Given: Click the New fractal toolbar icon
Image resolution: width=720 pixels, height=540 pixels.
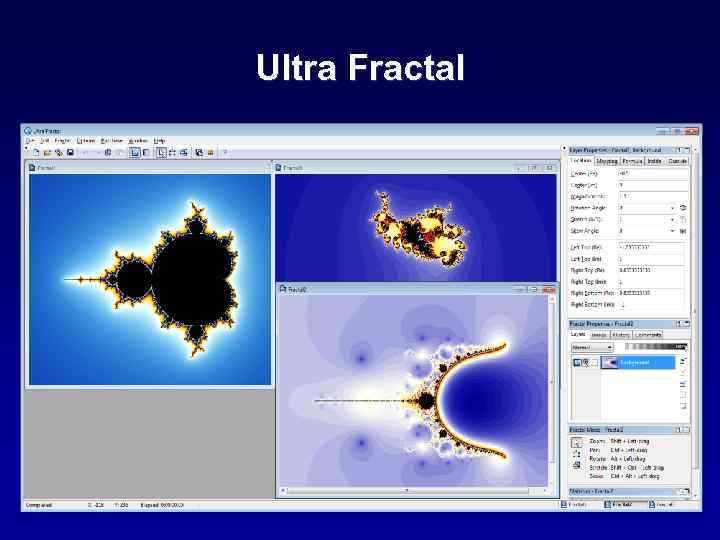Looking at the screenshot, I should pyautogui.click(x=36, y=152).
